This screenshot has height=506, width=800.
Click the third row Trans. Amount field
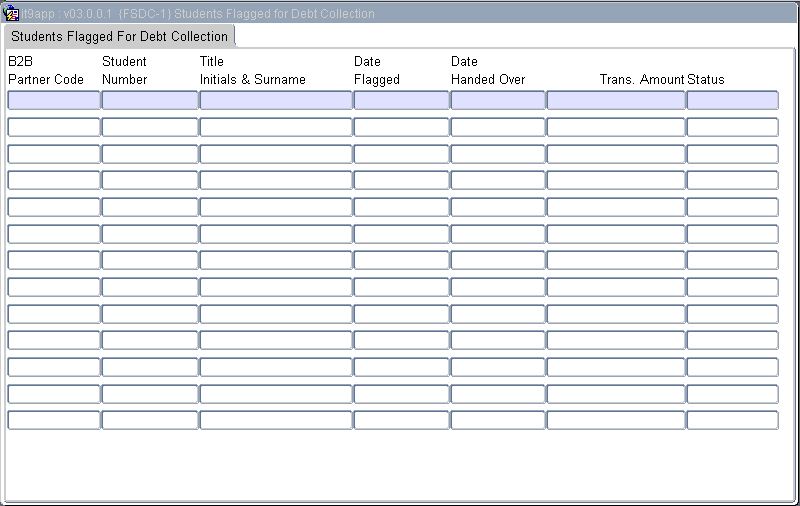pos(616,154)
